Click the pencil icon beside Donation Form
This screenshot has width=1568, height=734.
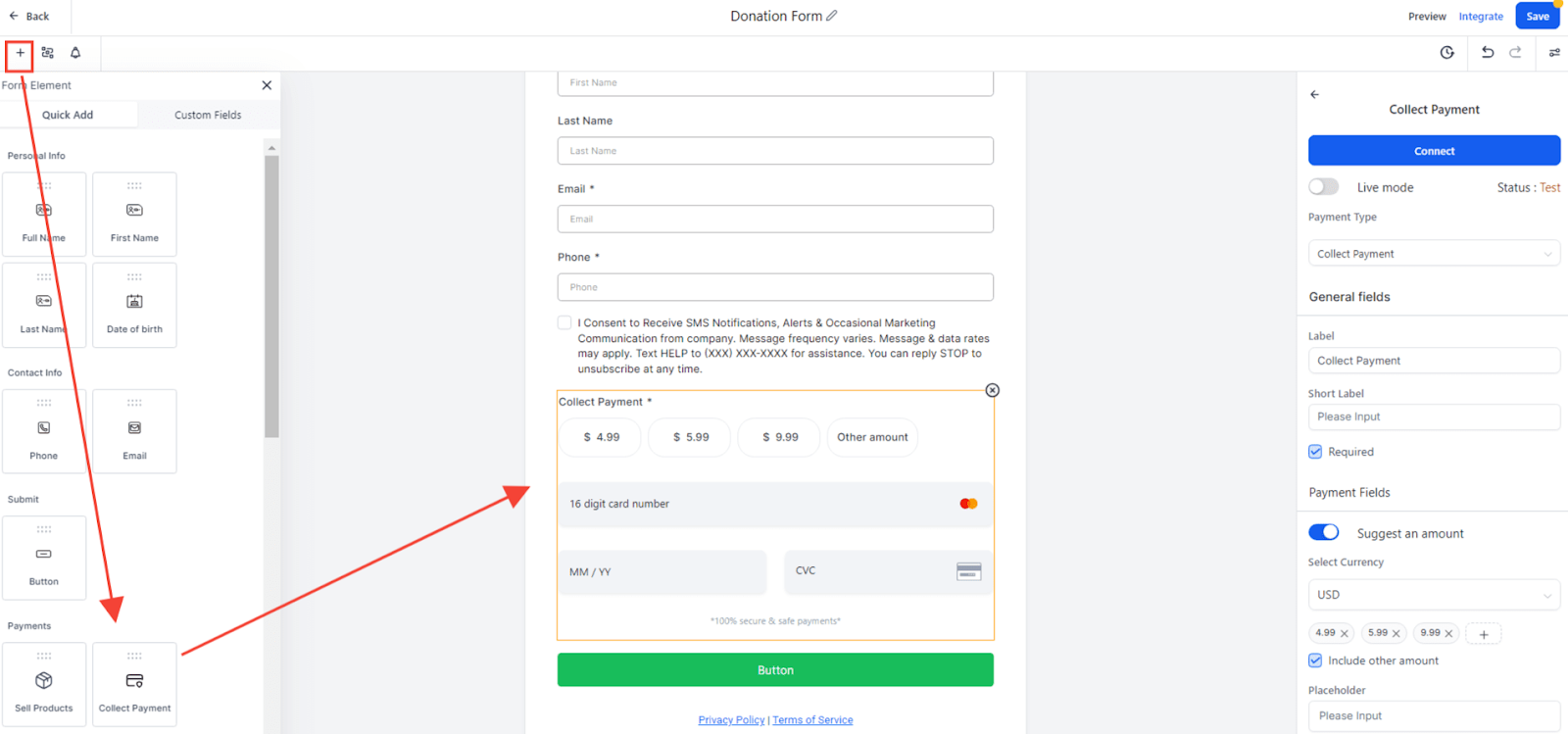pyautogui.click(x=832, y=16)
